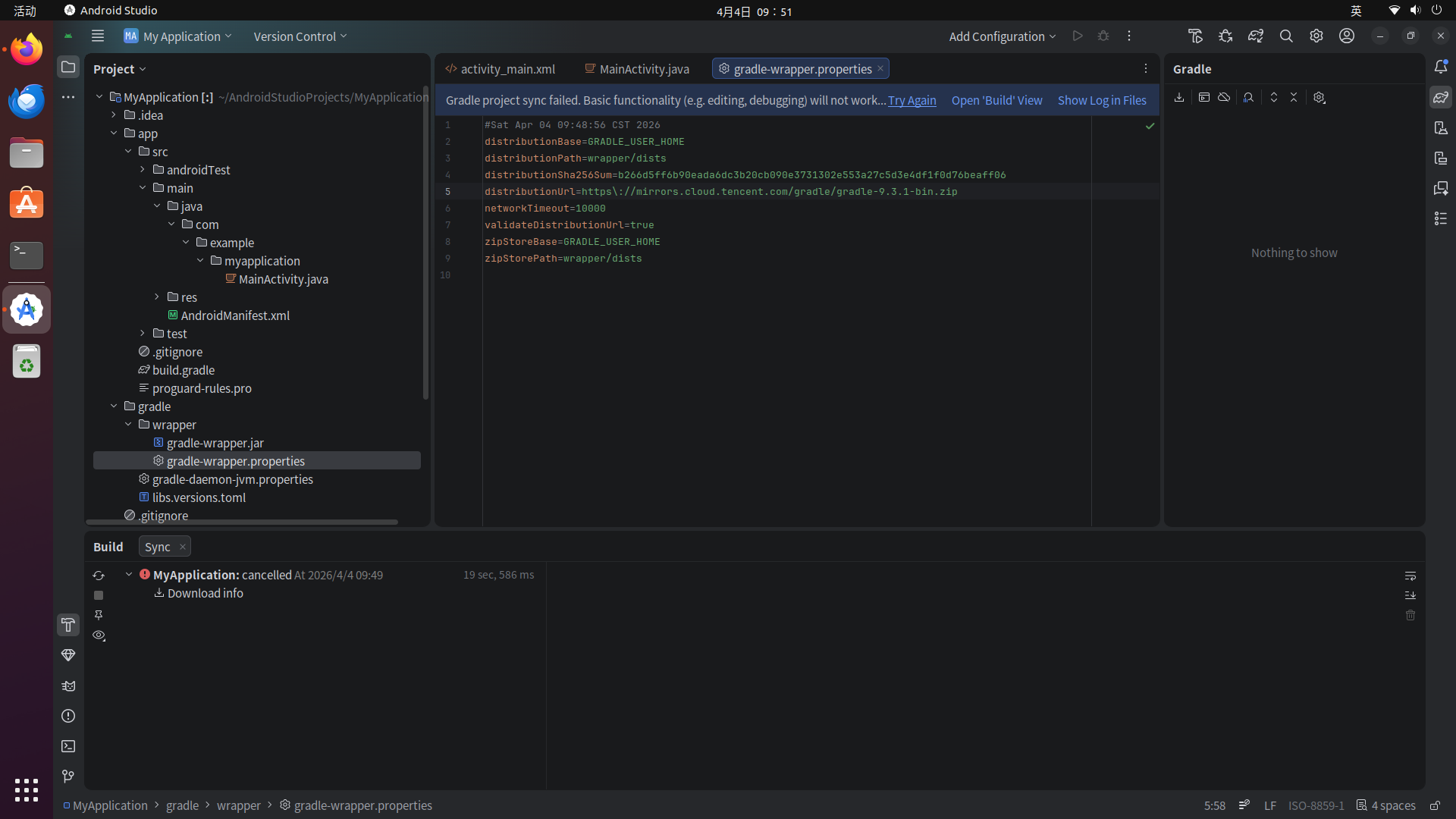
Task: Collapse the wrapper folder node
Action: [128, 425]
